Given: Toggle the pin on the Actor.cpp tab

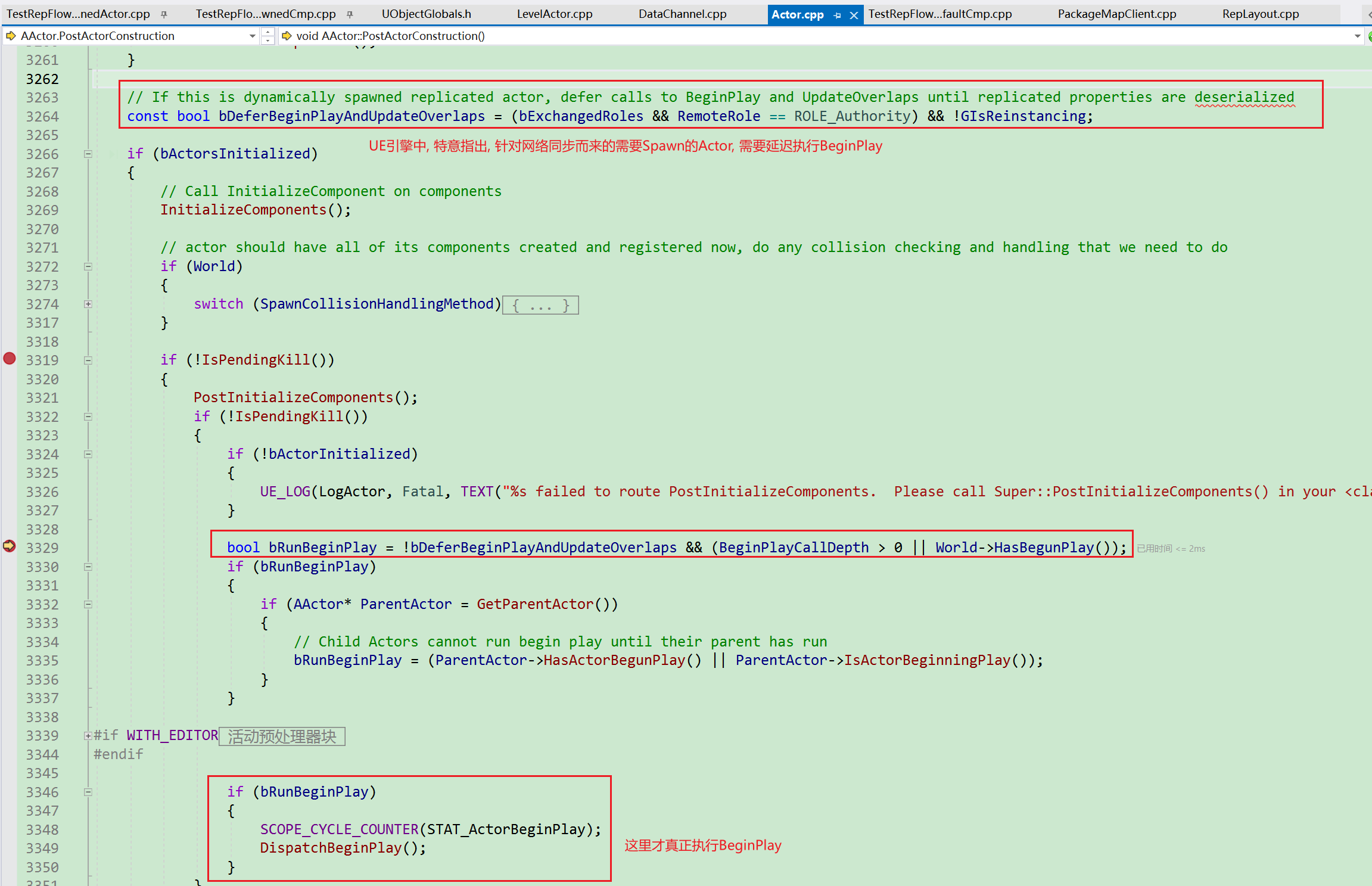Looking at the screenshot, I should 838,15.
